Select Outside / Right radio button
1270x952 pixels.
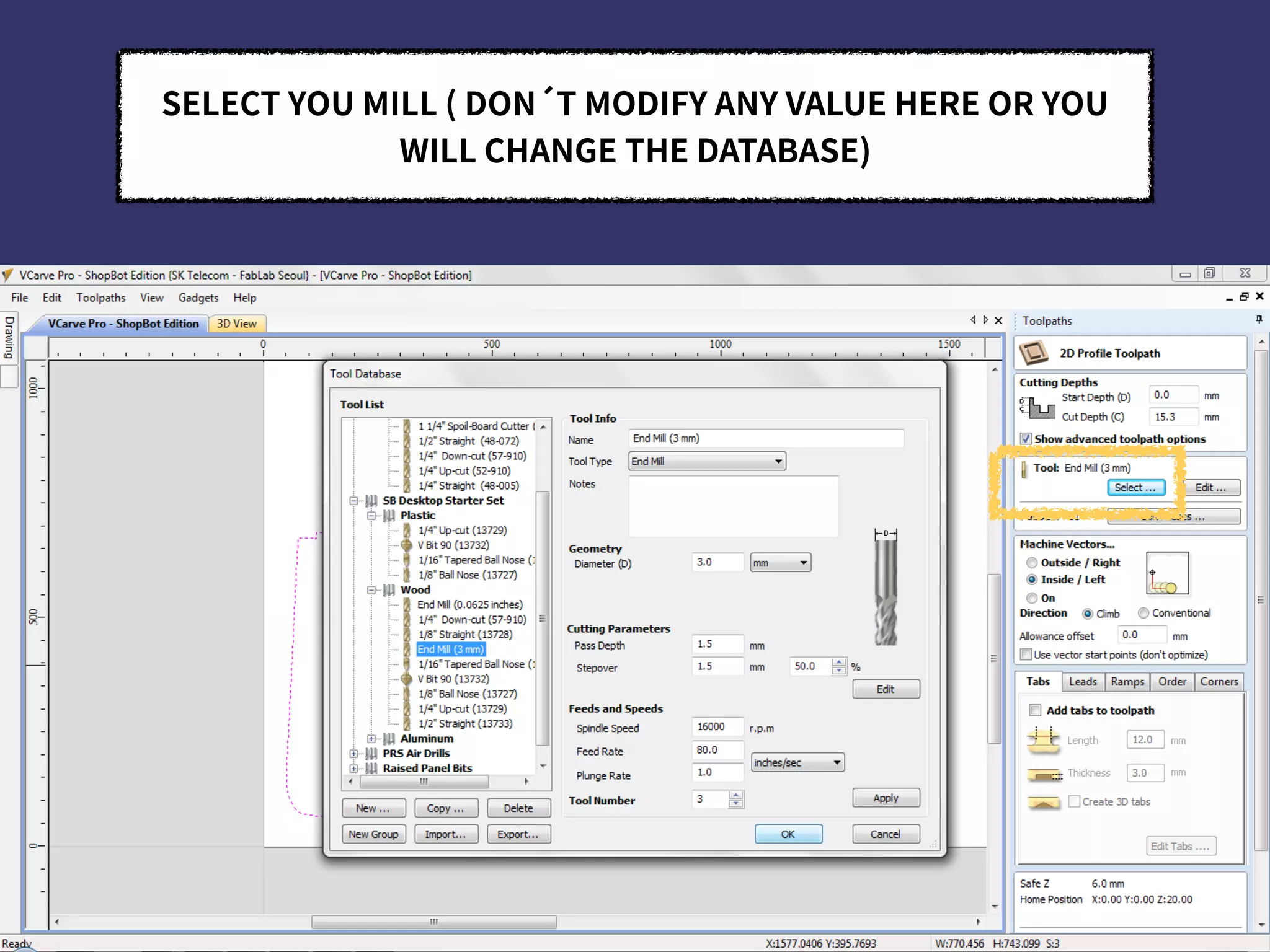(1032, 563)
